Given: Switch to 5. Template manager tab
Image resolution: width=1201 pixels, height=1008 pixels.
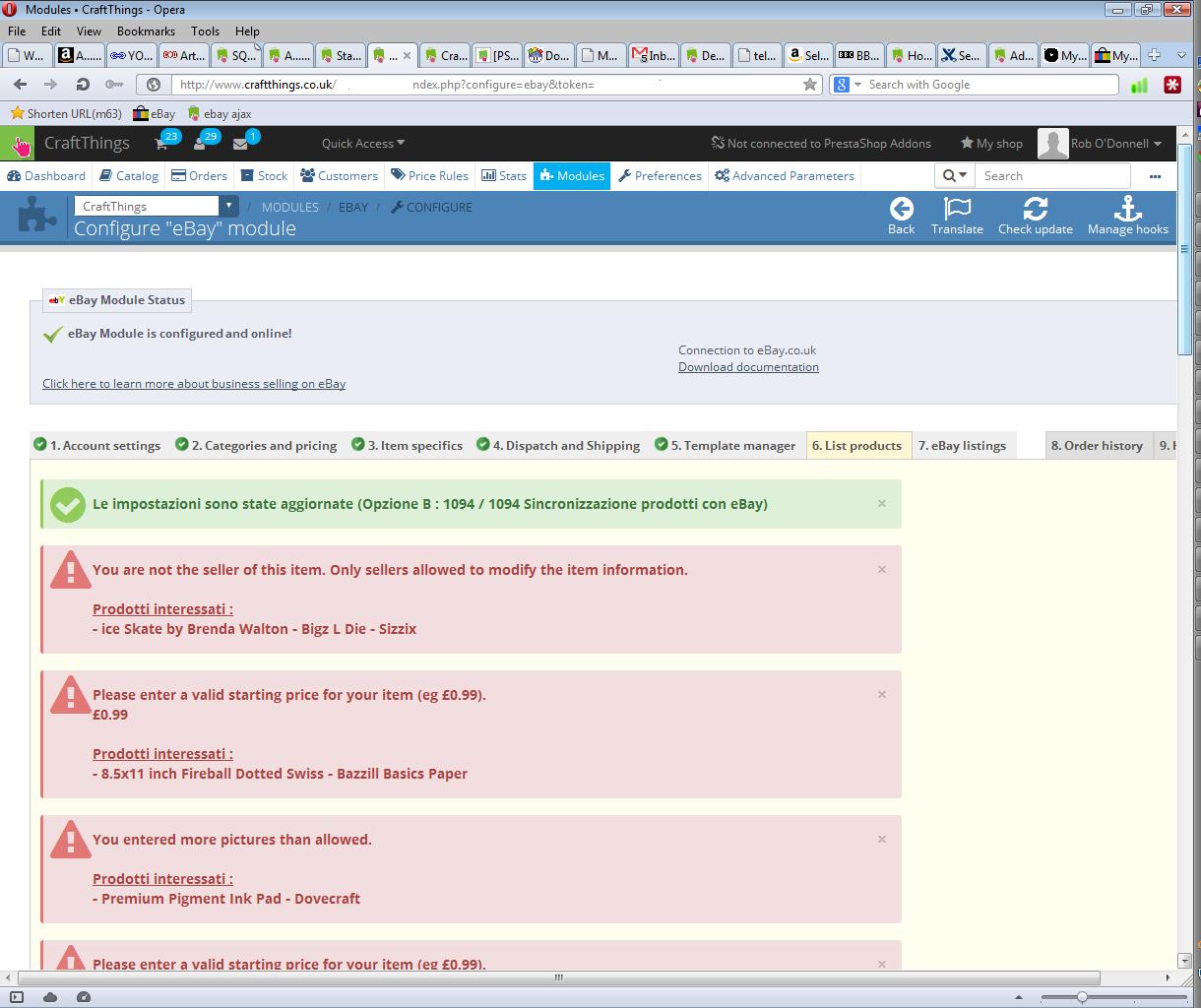Looking at the screenshot, I should [726, 446].
